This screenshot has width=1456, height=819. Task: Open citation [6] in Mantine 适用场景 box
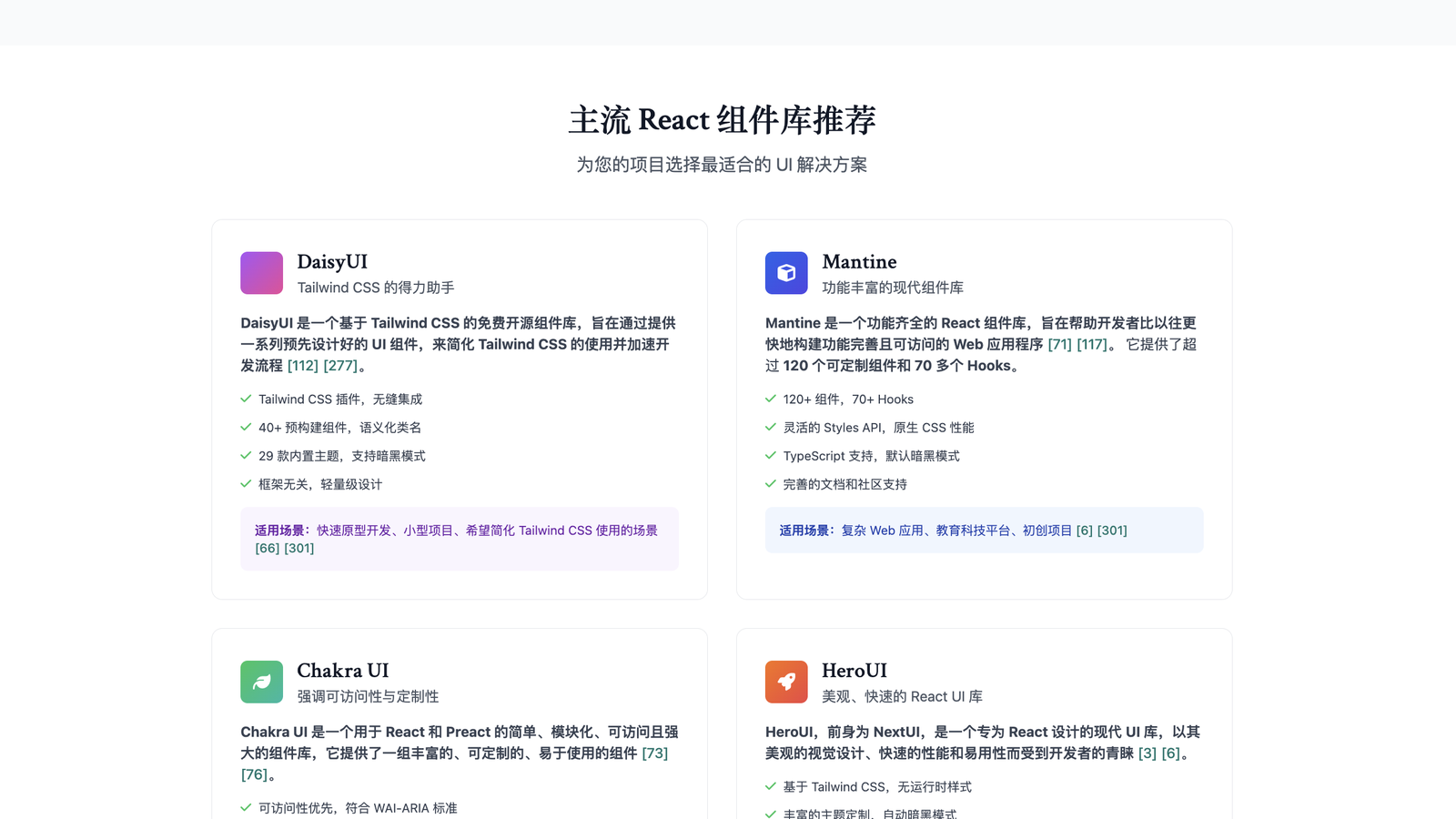1085,531
